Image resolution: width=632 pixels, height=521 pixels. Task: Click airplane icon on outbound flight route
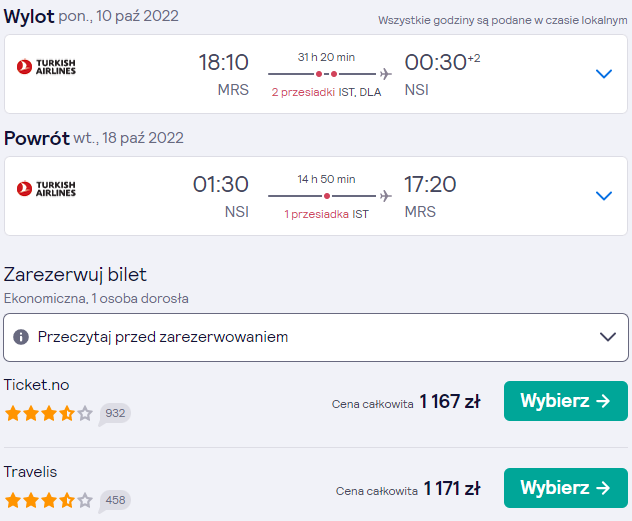(385, 74)
